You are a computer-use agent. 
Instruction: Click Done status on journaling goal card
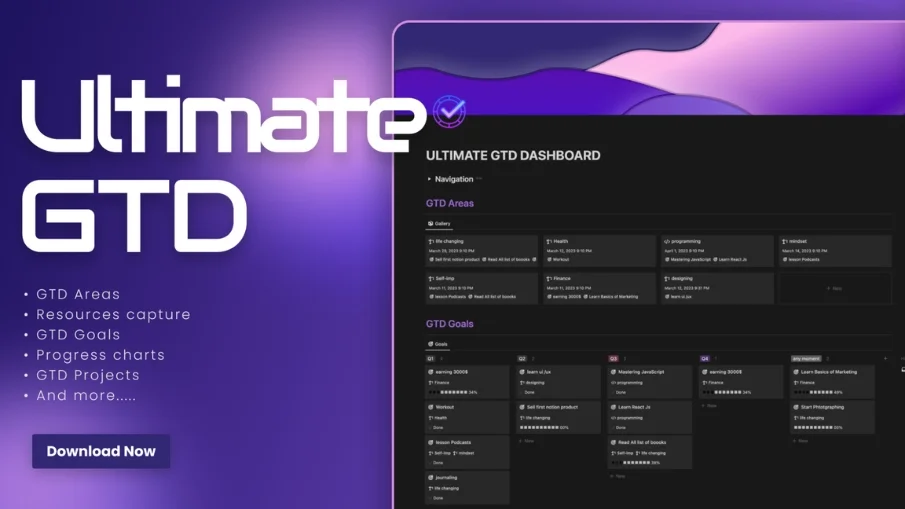(436, 498)
